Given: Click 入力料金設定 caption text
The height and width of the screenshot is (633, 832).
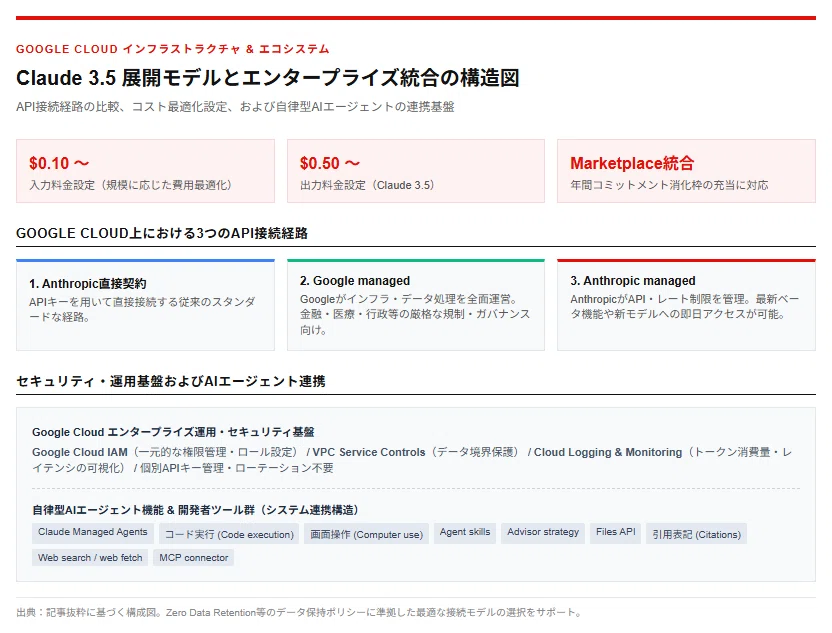Looking at the screenshot, I should tap(131, 185).
